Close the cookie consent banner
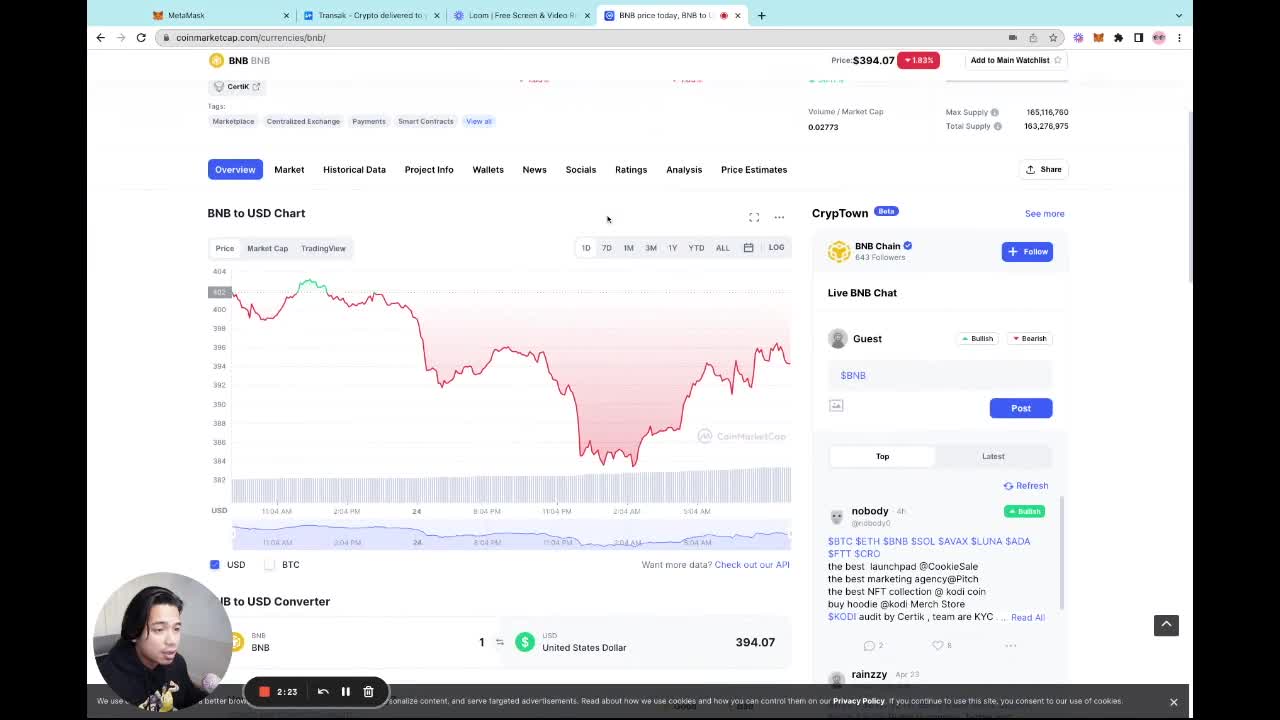The width and height of the screenshot is (1280, 720). click(x=1174, y=702)
